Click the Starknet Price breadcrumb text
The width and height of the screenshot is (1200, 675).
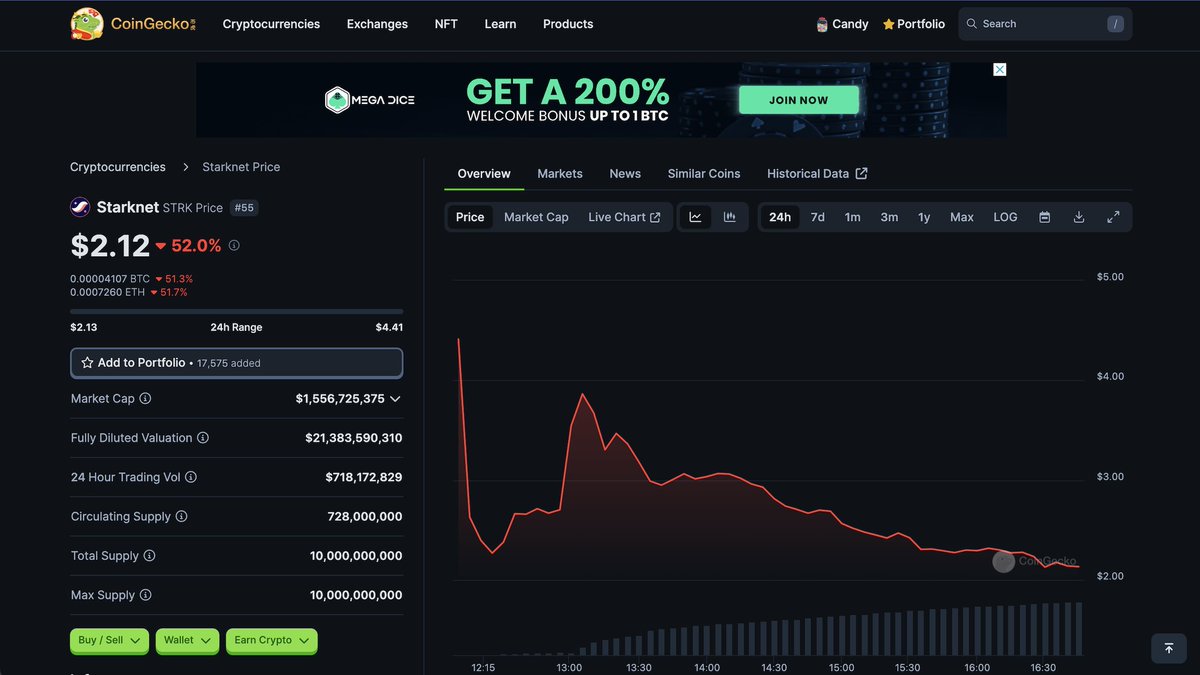click(241, 167)
